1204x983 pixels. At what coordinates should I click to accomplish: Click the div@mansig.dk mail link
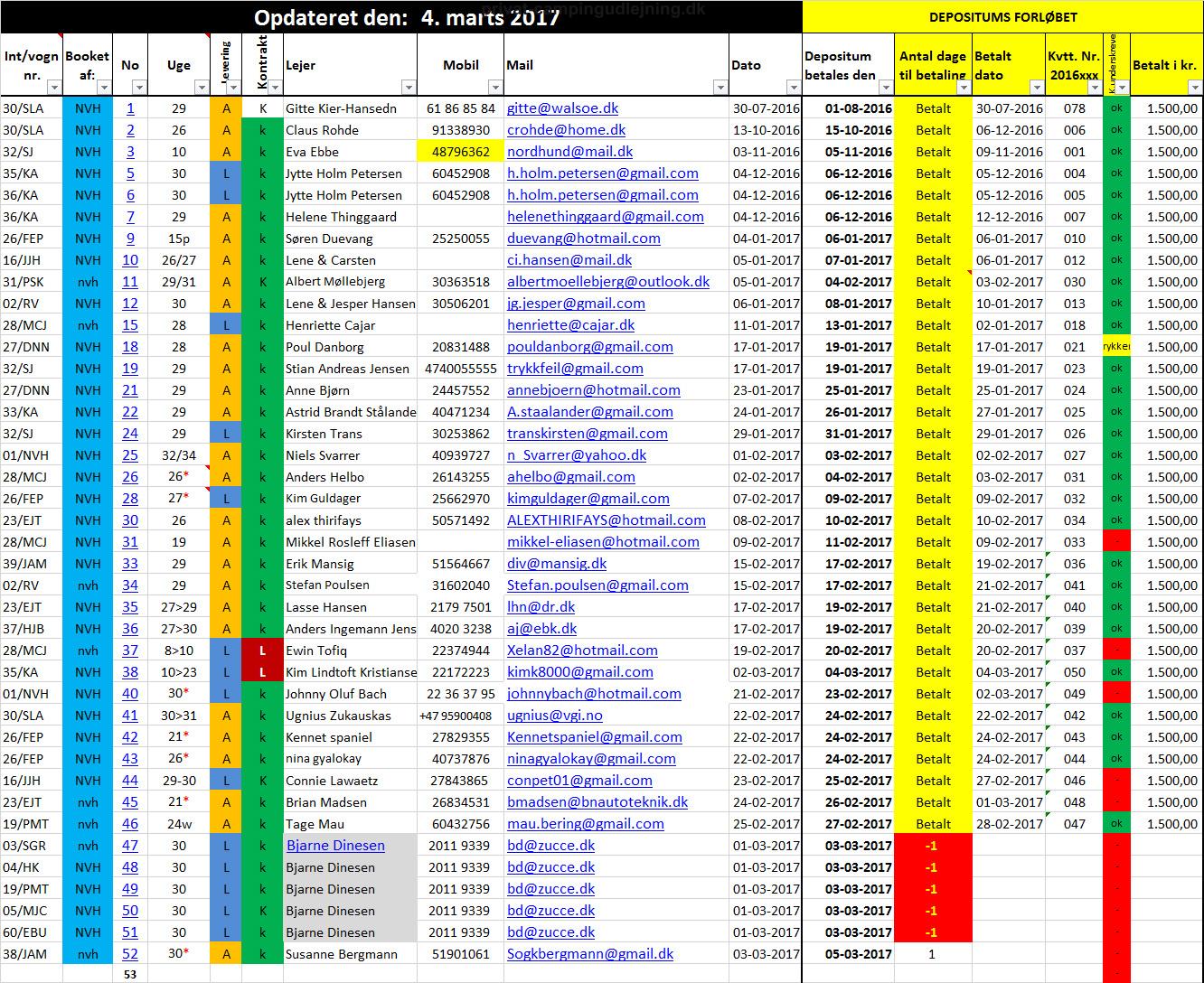pos(557,564)
